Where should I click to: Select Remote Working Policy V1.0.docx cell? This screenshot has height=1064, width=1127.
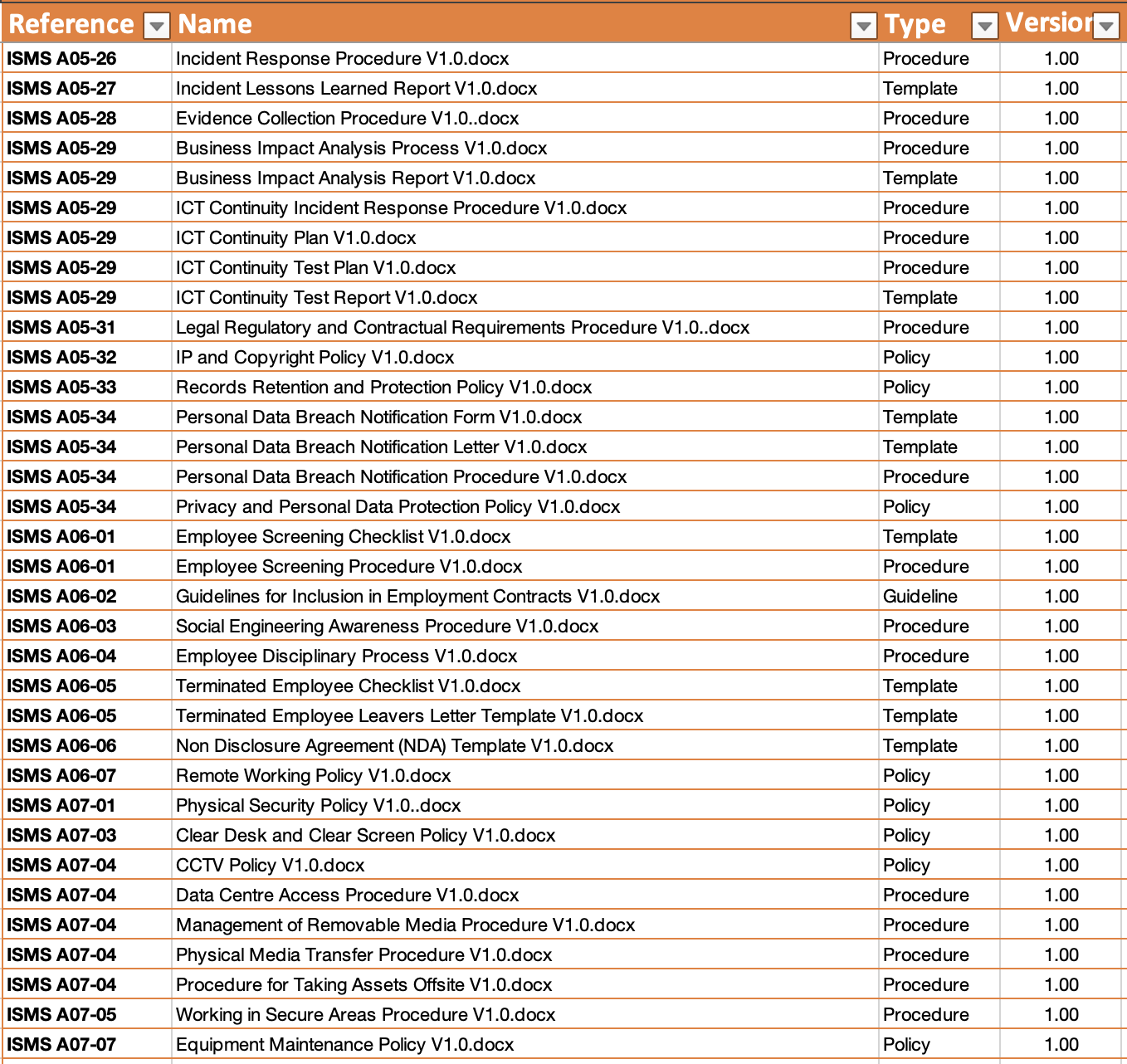pos(525,776)
